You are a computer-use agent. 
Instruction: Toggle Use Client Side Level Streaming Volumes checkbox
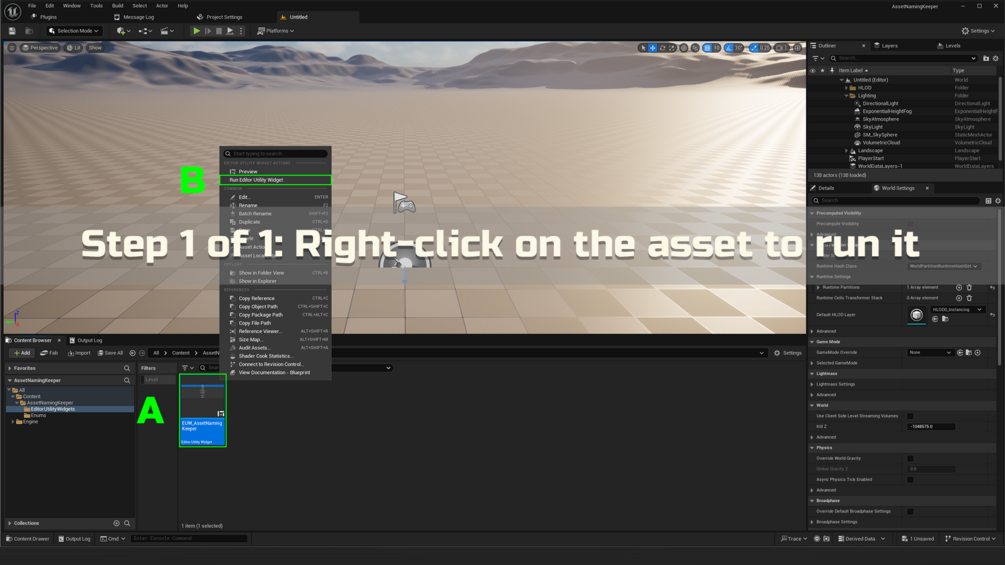pyautogui.click(x=910, y=416)
